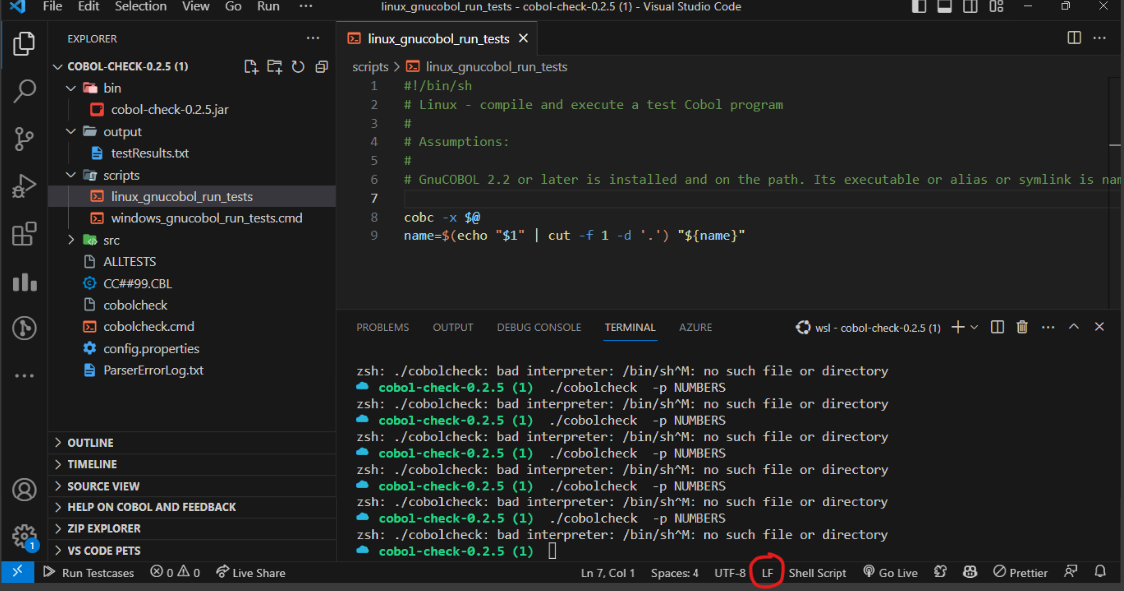This screenshot has height=591, width=1124.
Task: Open the Run and Debug view
Action: [24, 187]
